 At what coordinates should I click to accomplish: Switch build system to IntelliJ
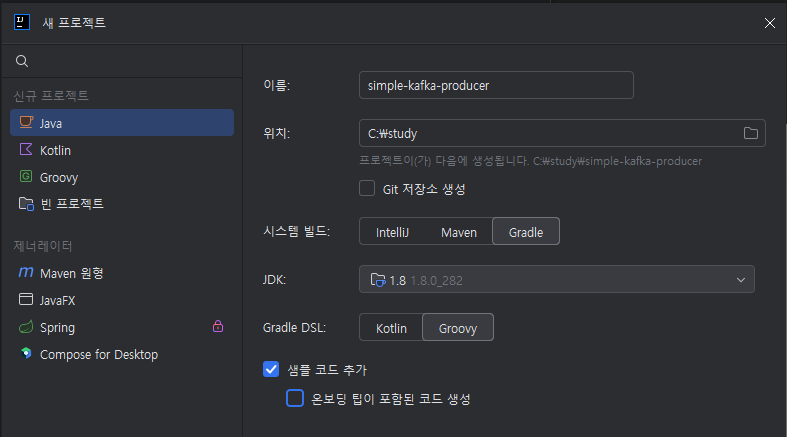pos(393,232)
